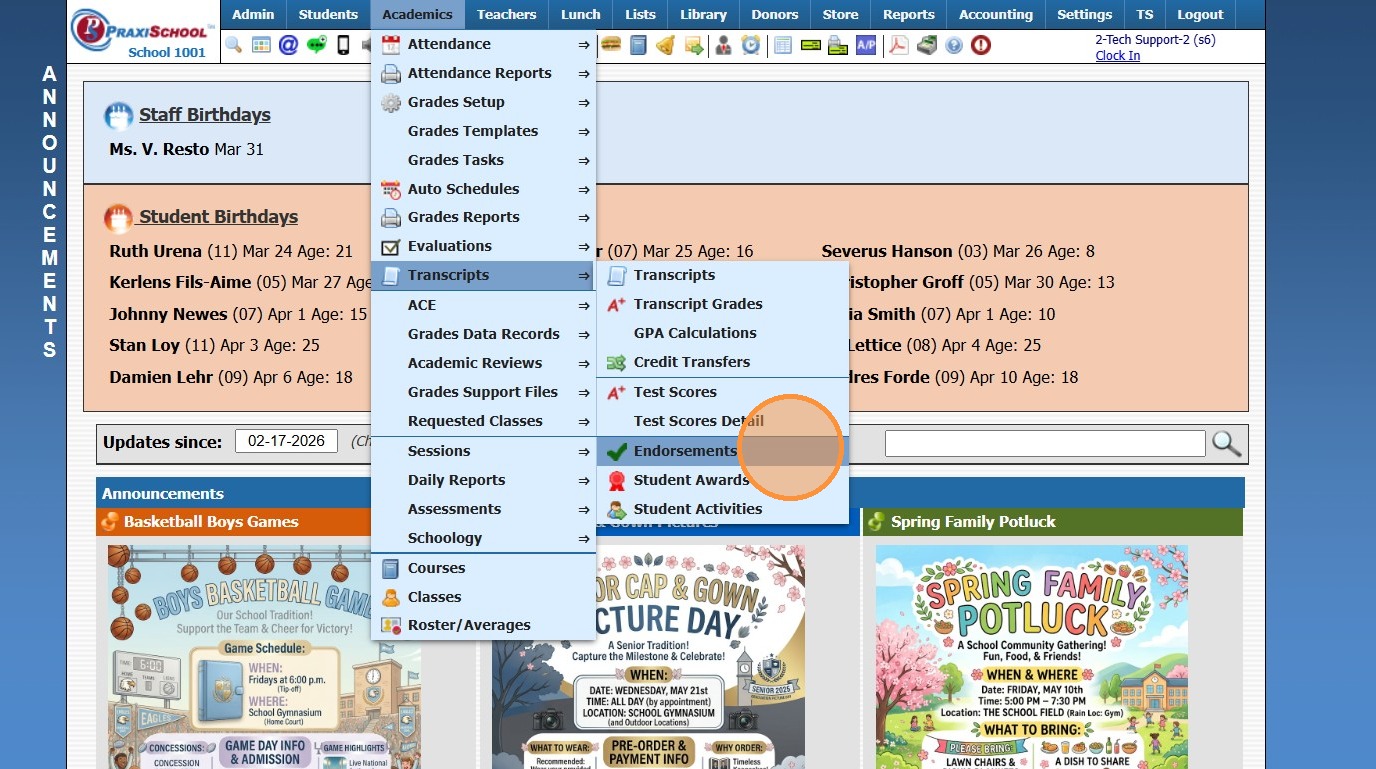Click the blue help question mark icon
This screenshot has width=1376, height=769.
954,45
